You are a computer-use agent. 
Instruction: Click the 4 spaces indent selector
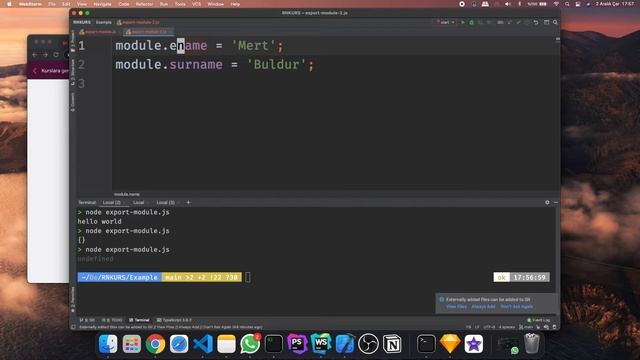507,327
